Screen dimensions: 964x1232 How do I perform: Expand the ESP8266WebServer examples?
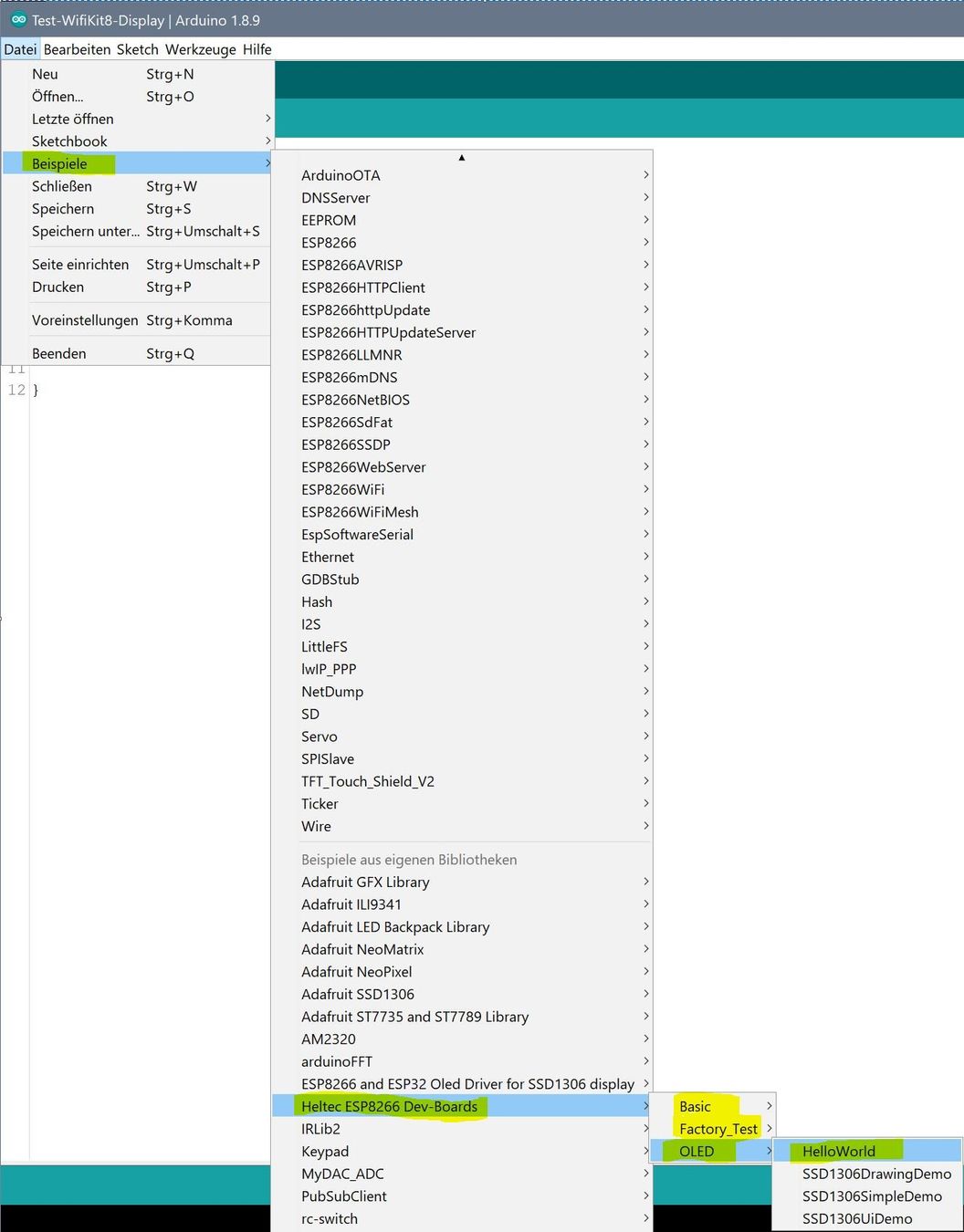[463, 467]
